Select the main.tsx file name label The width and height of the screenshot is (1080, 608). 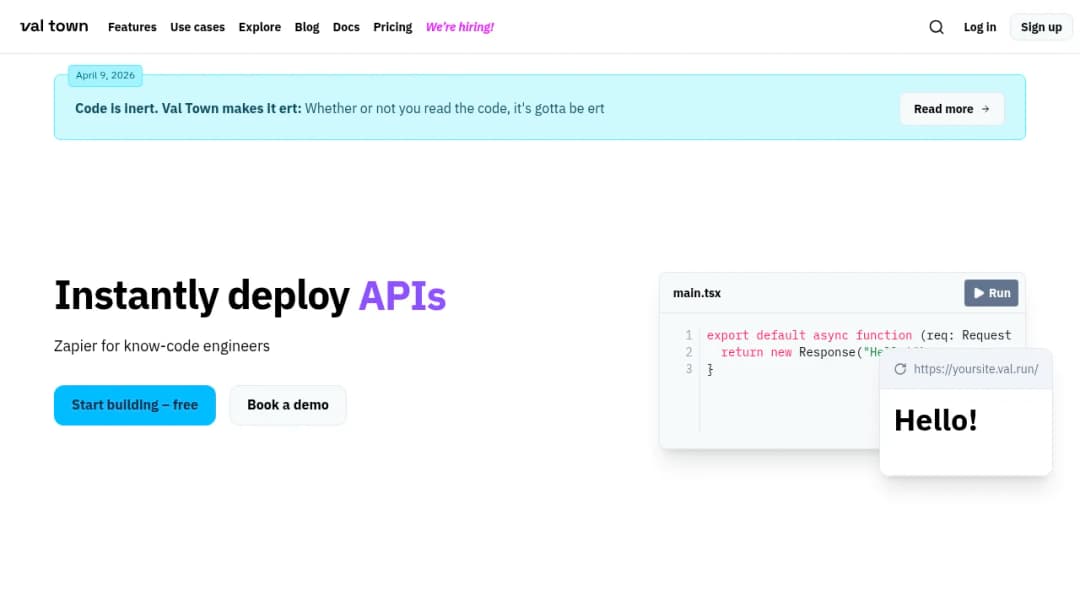[x=697, y=293]
